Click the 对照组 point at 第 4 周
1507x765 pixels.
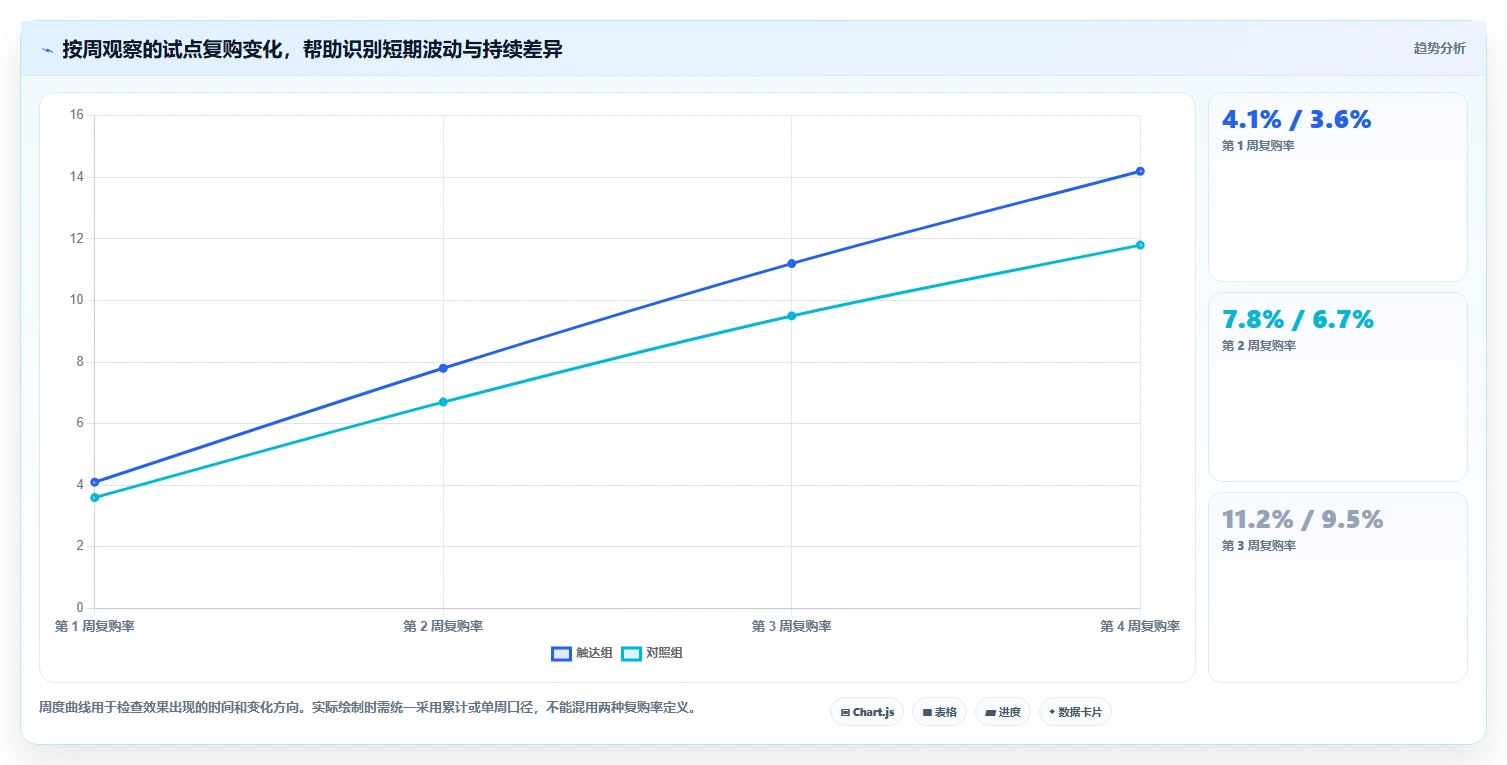[1140, 245]
